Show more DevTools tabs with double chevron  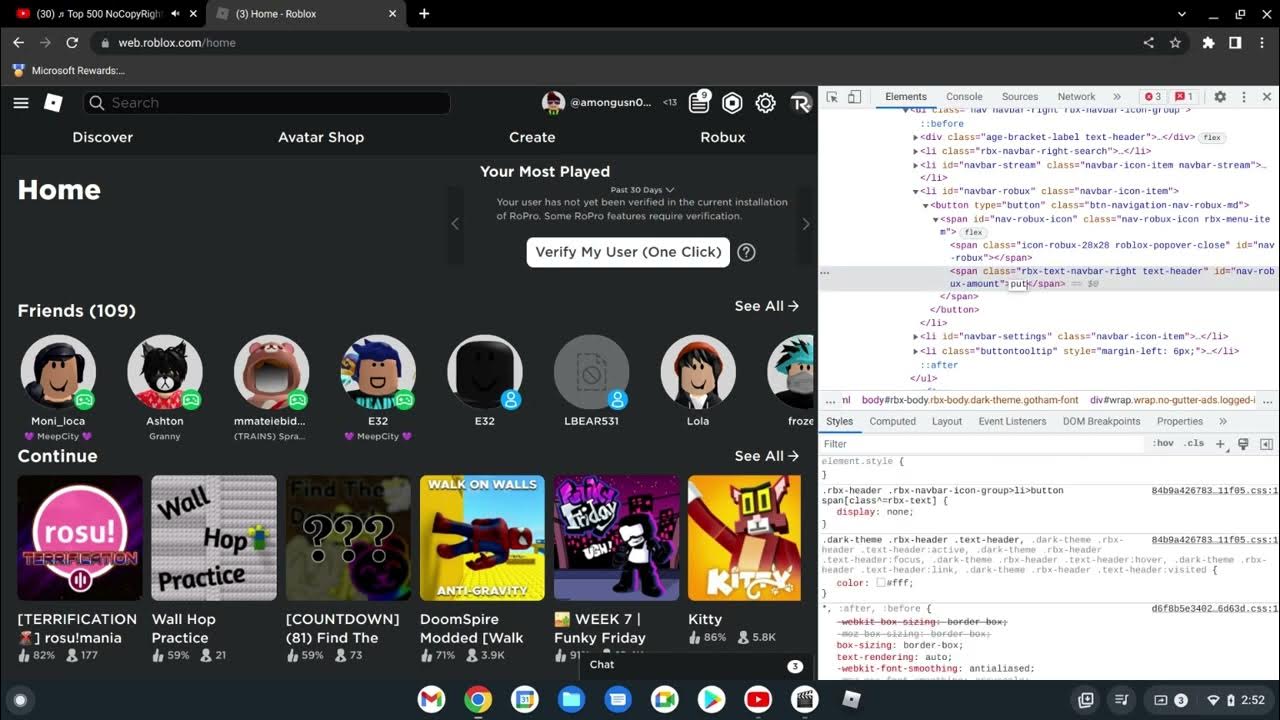[1117, 97]
